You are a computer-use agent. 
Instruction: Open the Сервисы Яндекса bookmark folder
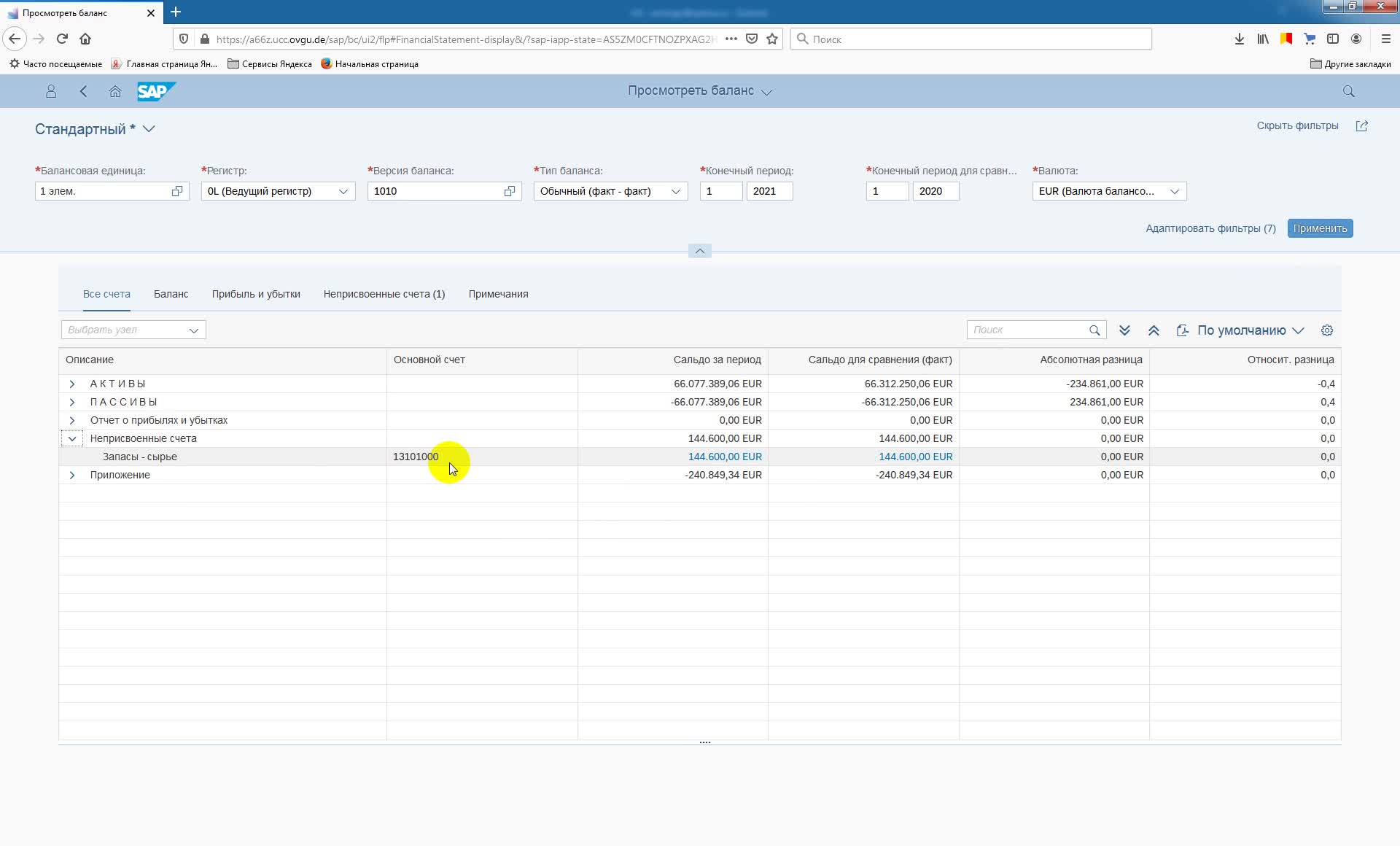270,63
